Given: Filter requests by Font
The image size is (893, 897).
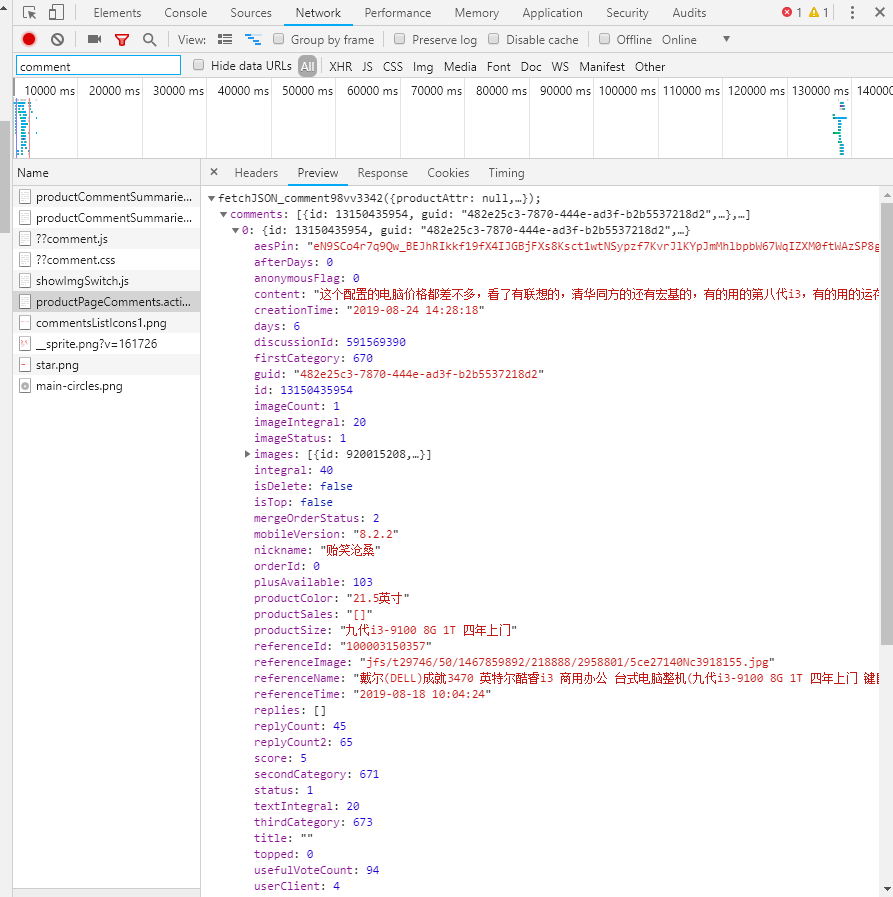Looking at the screenshot, I should point(499,66).
